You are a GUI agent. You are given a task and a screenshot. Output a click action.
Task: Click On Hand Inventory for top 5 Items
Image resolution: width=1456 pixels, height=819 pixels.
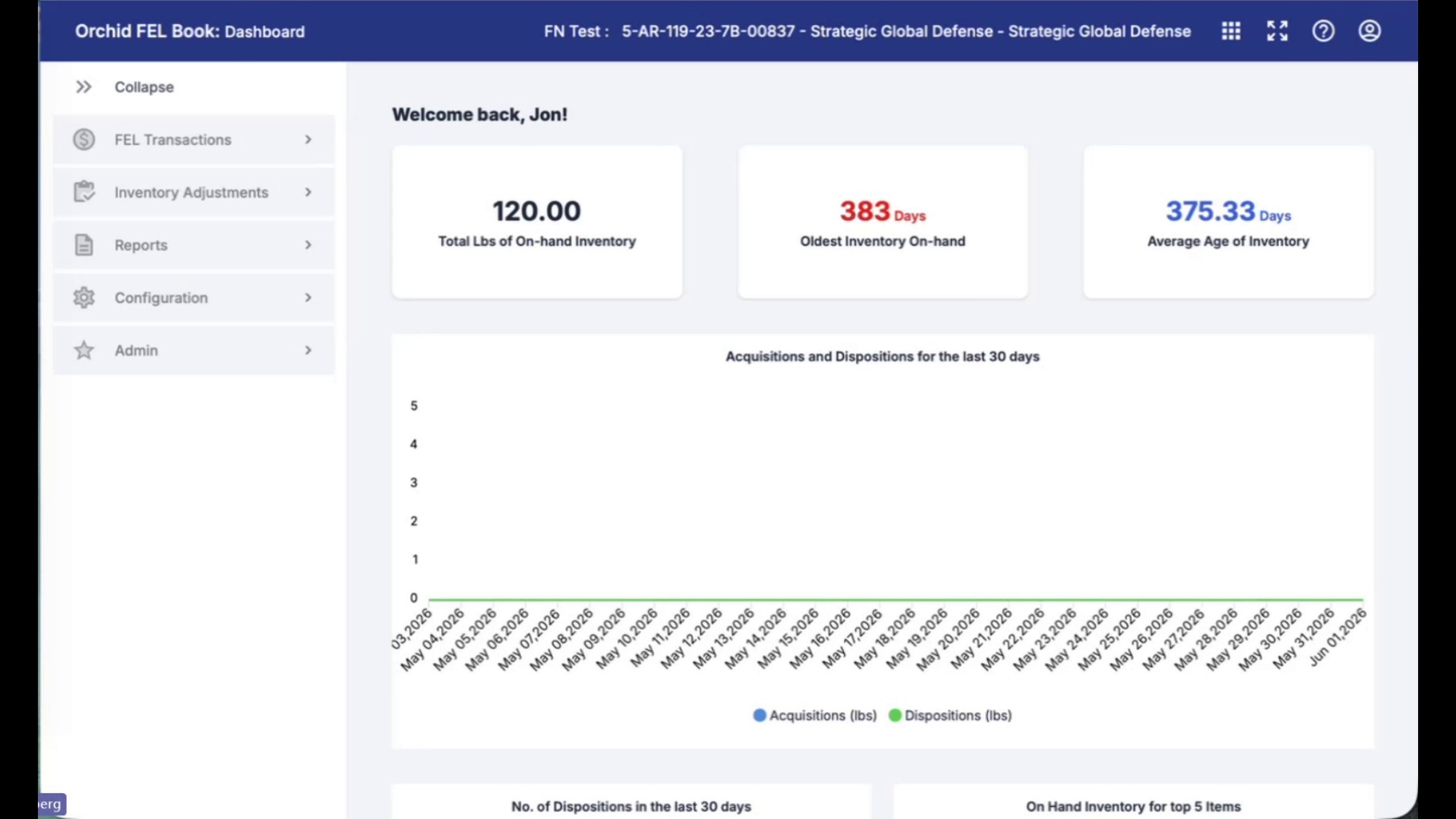pos(1133,806)
